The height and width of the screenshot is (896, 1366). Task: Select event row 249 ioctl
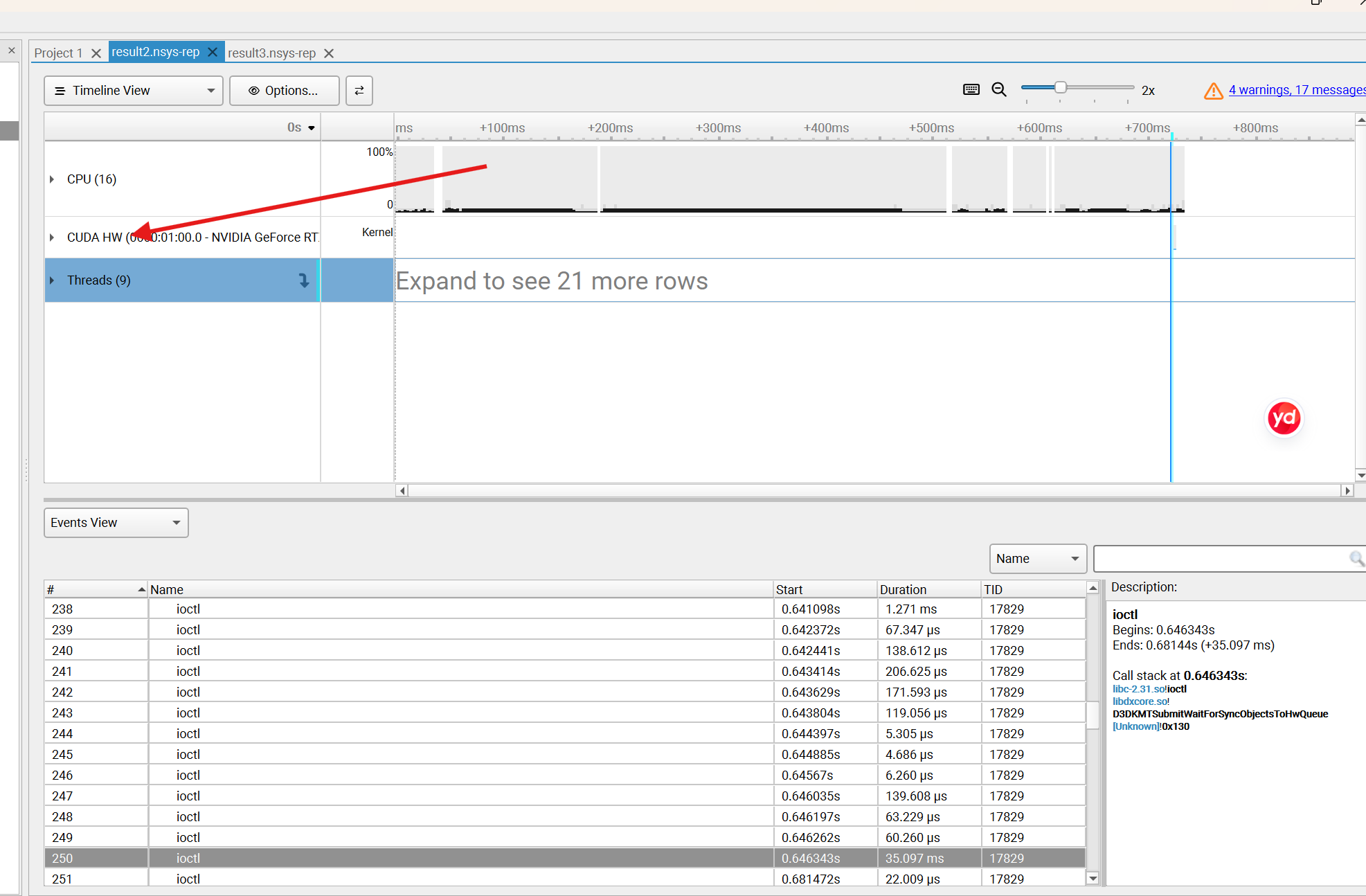(x=565, y=838)
